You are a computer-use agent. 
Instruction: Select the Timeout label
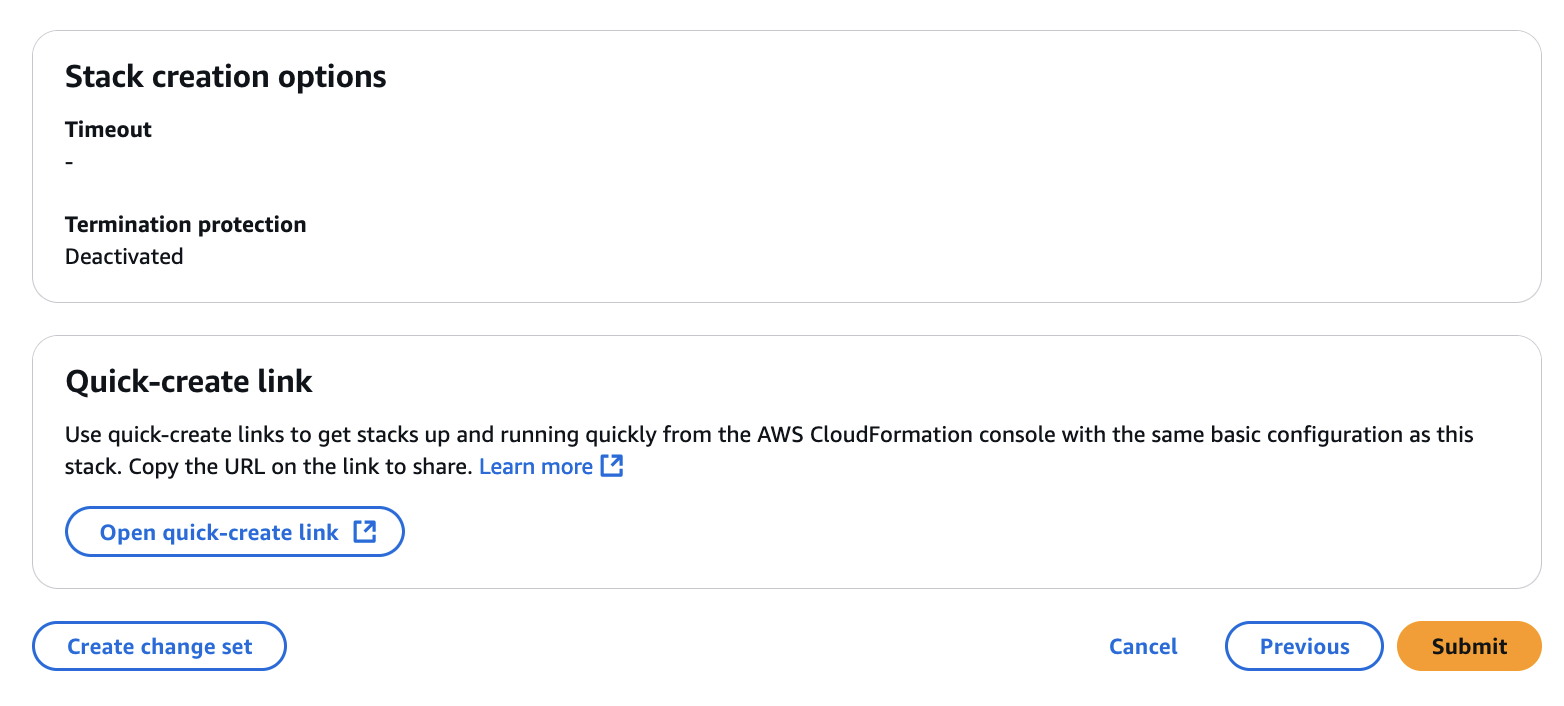(108, 130)
